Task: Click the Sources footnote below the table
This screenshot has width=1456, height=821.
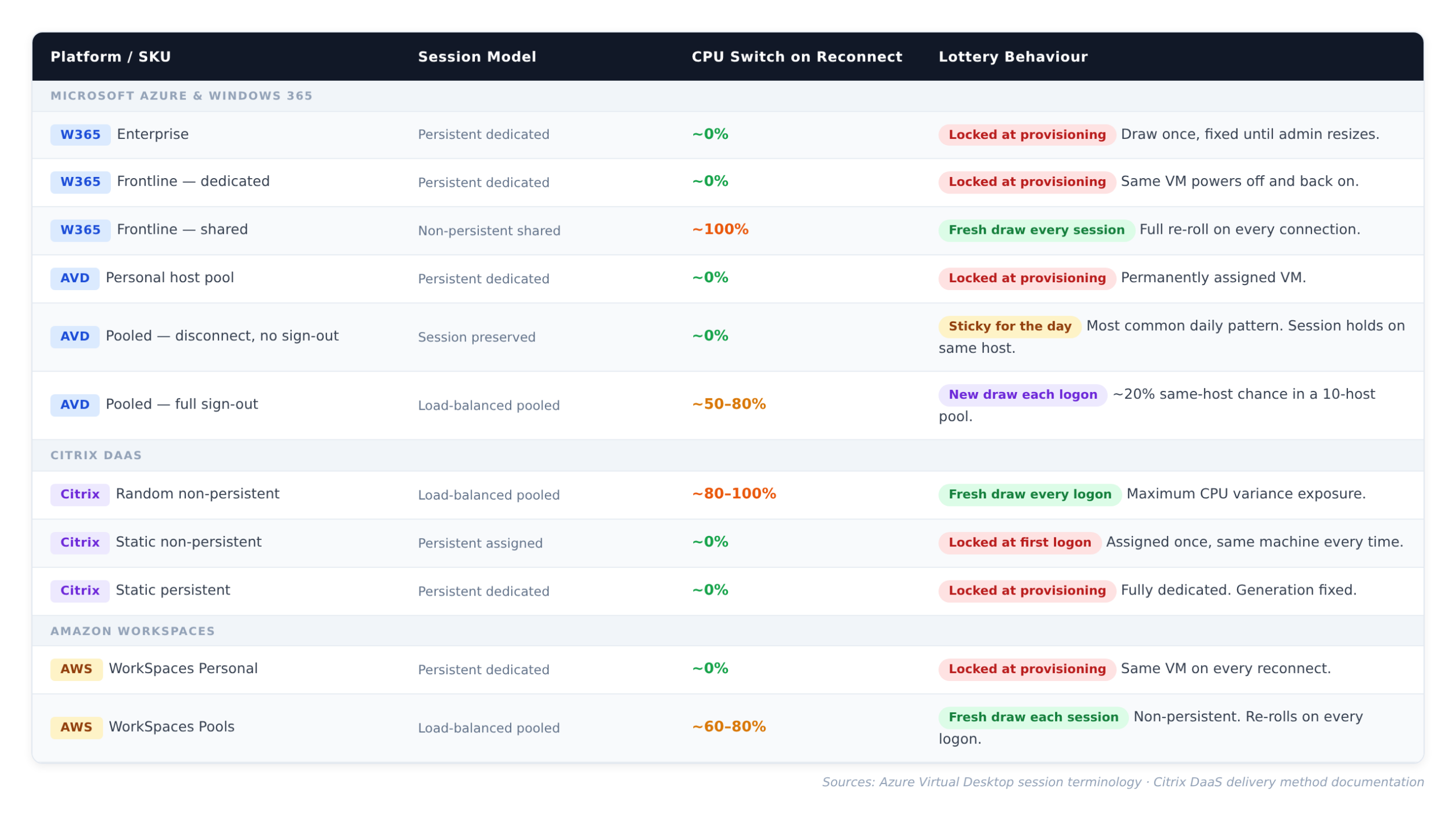Action: [1122, 782]
